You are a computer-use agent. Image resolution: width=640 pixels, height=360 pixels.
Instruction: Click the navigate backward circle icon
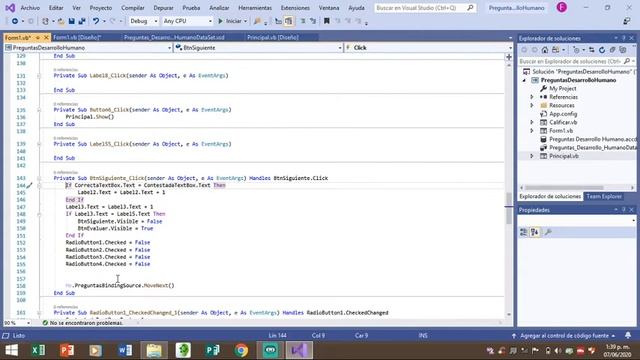(15, 21)
